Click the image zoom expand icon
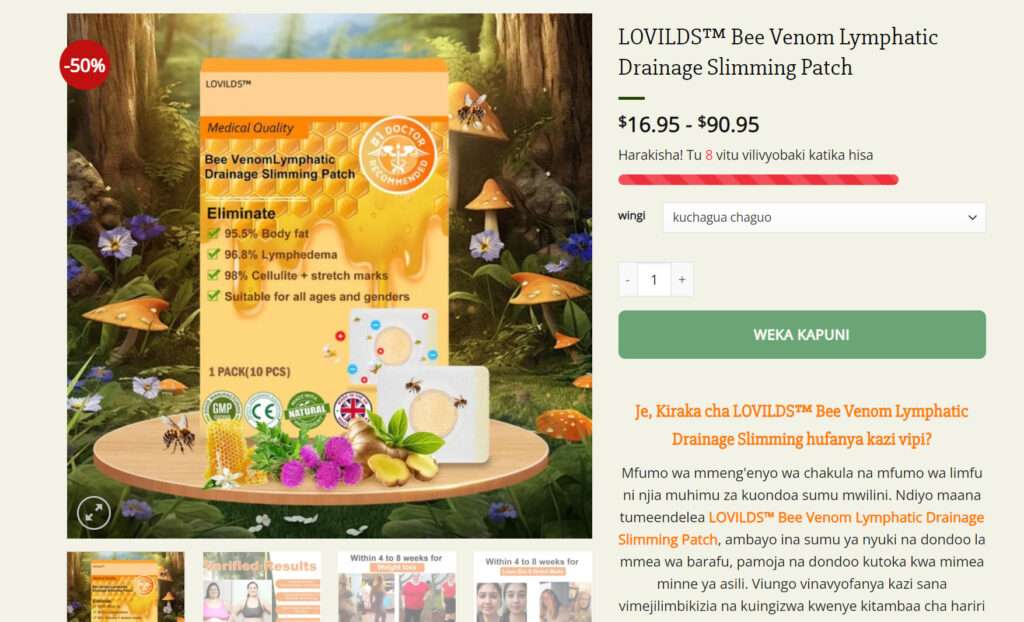This screenshot has width=1024, height=622. pyautogui.click(x=94, y=513)
